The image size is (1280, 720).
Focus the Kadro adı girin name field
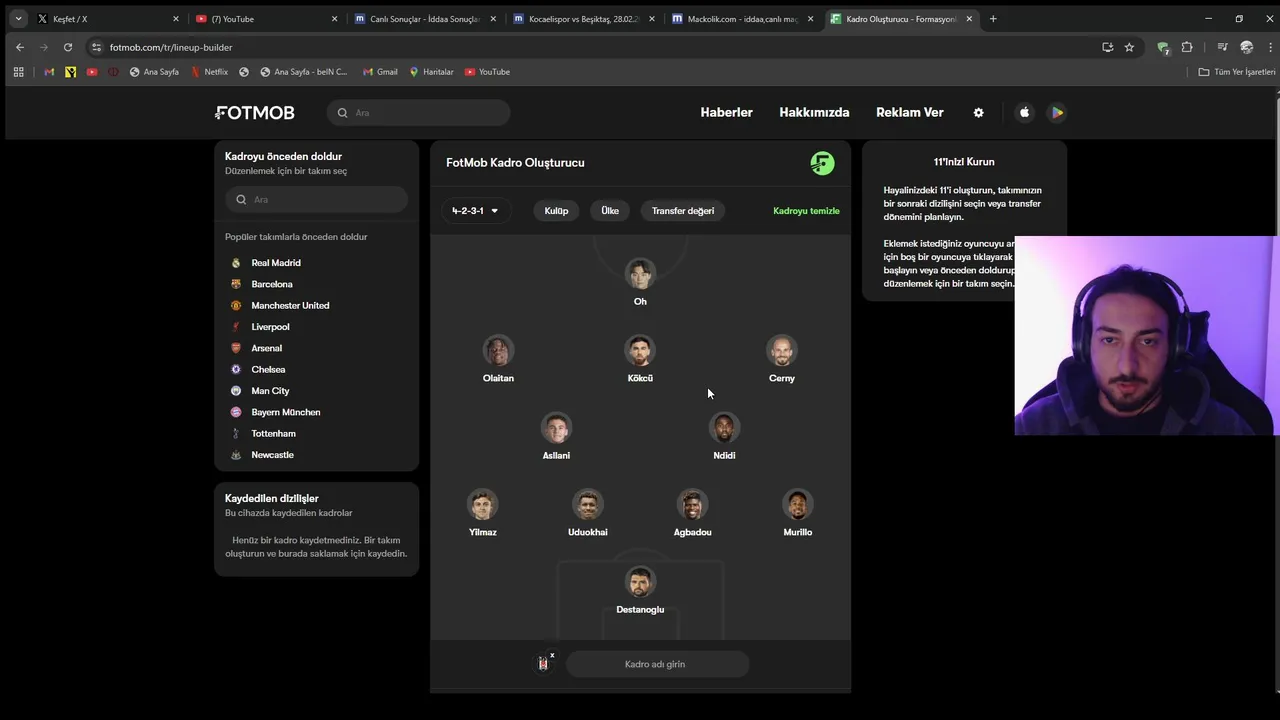click(x=657, y=664)
